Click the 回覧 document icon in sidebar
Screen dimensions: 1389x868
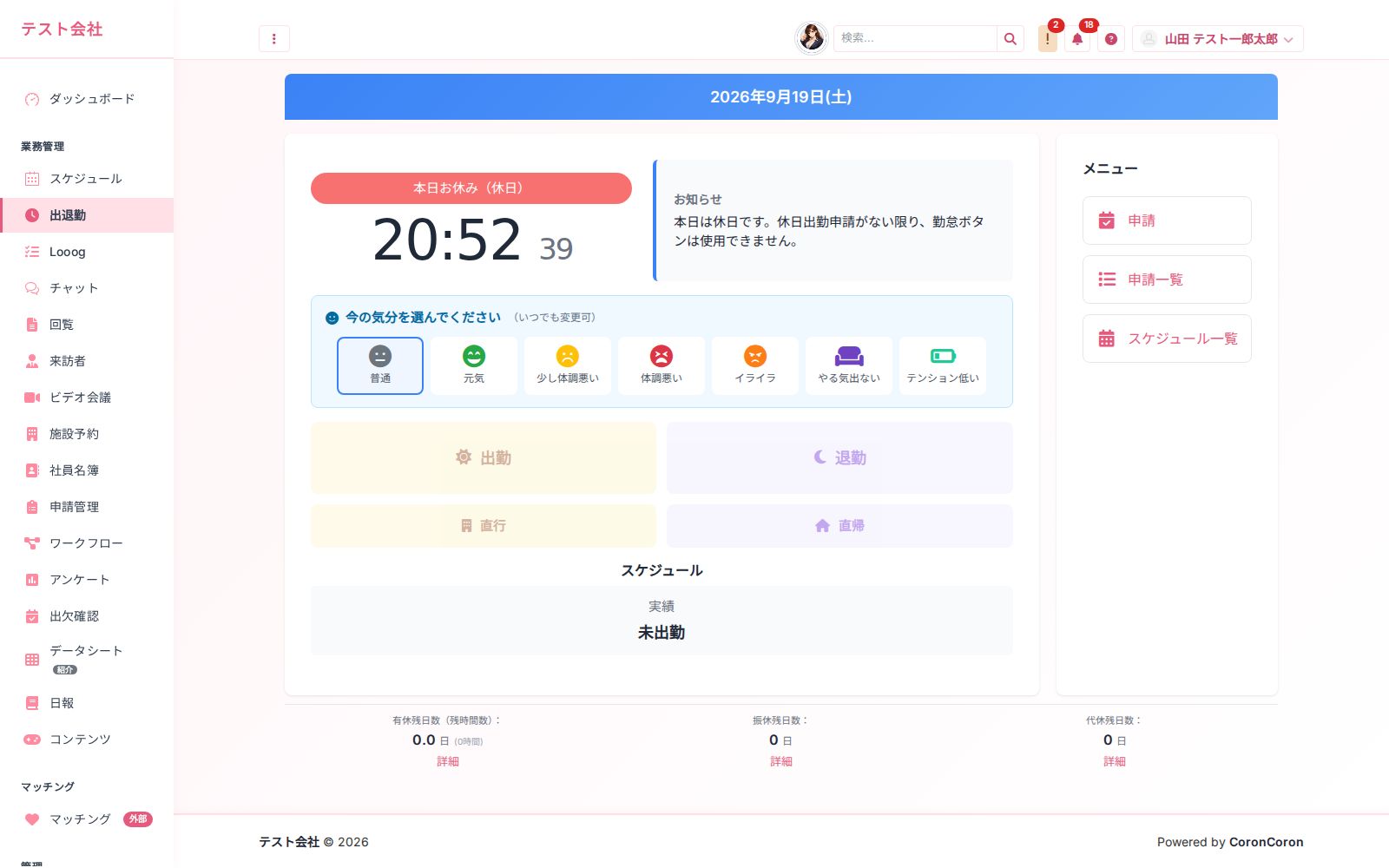coord(32,325)
